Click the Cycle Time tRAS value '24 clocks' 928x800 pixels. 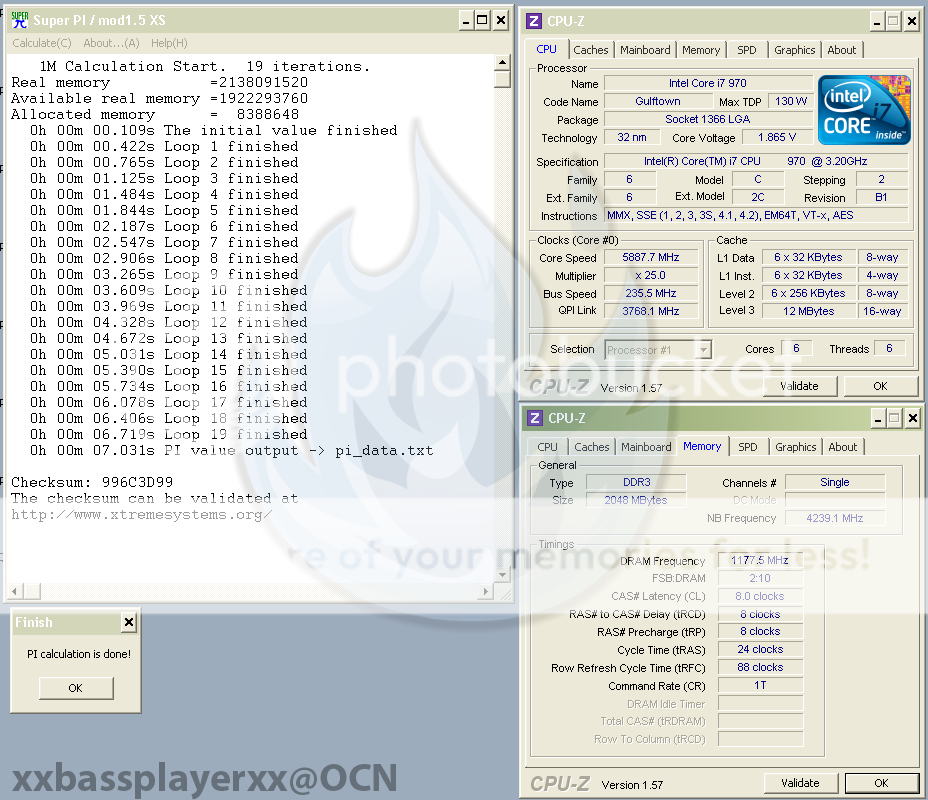click(760, 650)
